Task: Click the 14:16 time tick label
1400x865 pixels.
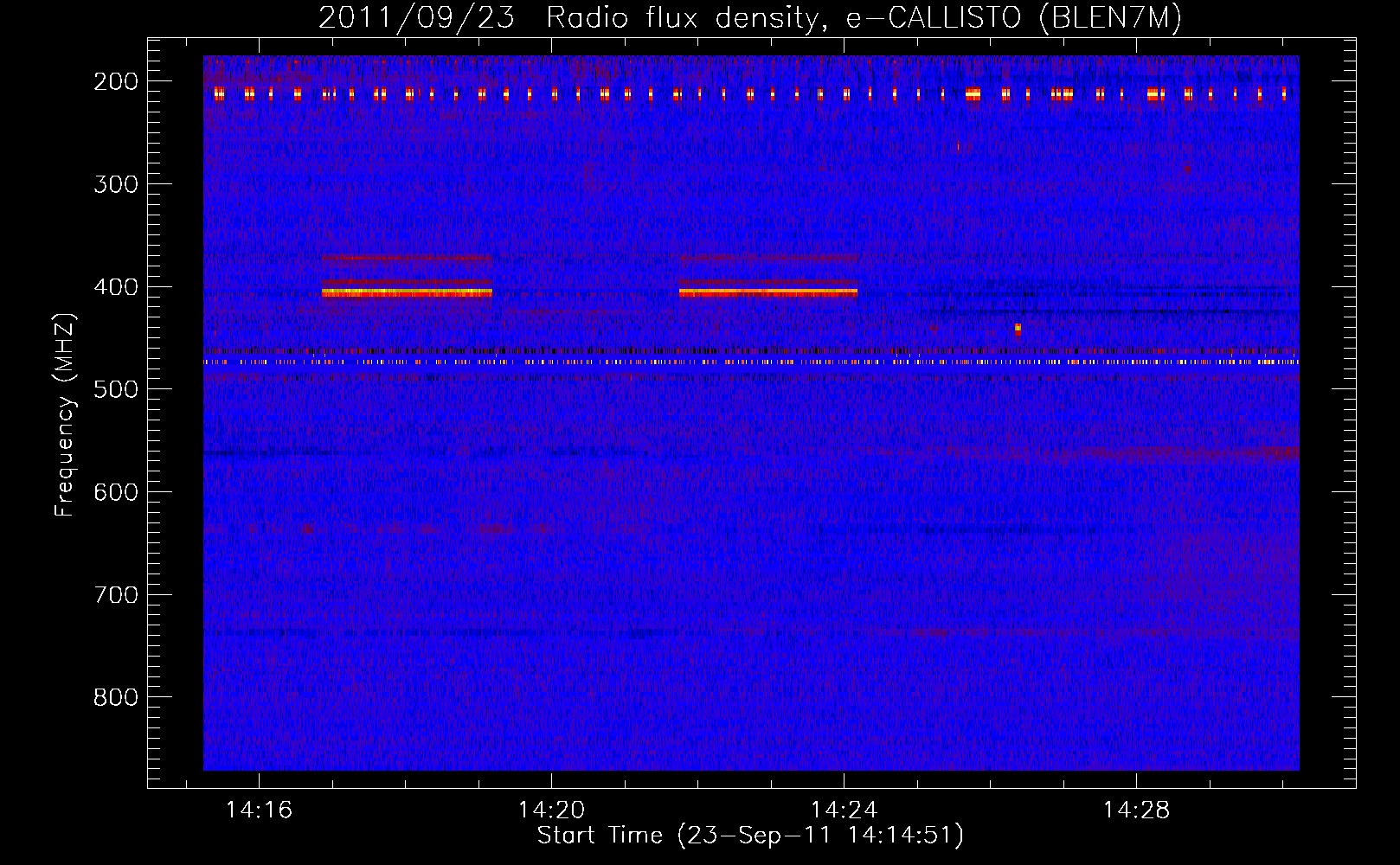Action: point(260,811)
